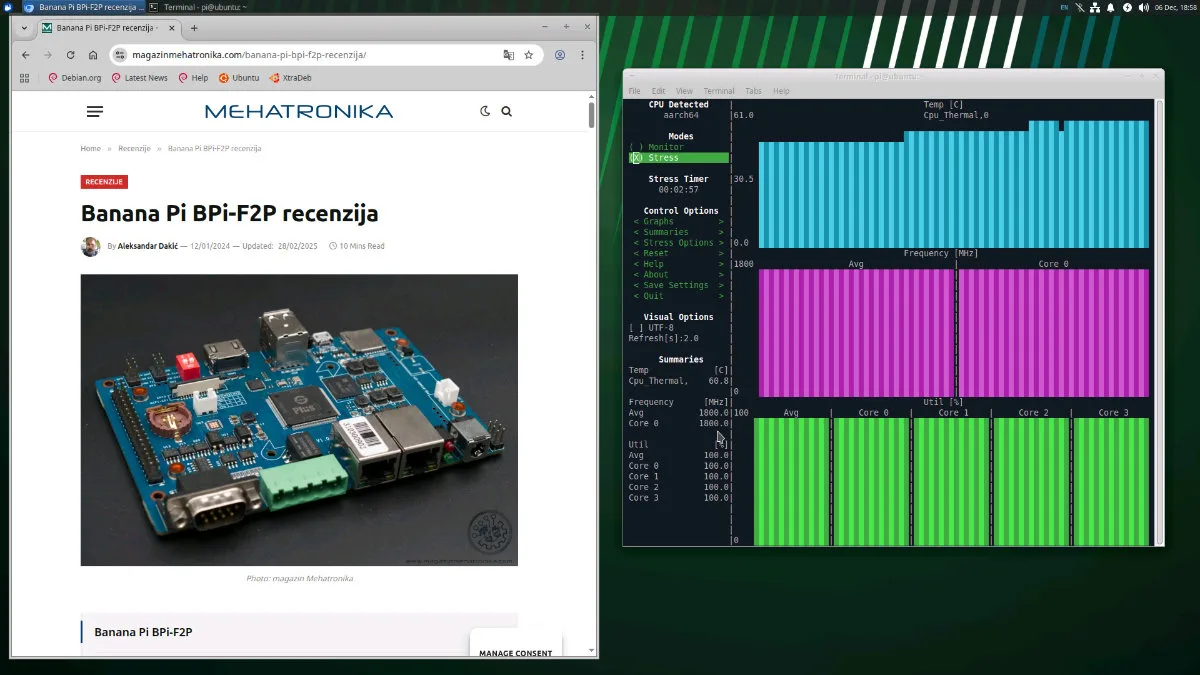The height and width of the screenshot is (675, 1200).
Task: Open the Chrome tab search dropdown arrow
Action: pyautogui.click(x=24, y=28)
